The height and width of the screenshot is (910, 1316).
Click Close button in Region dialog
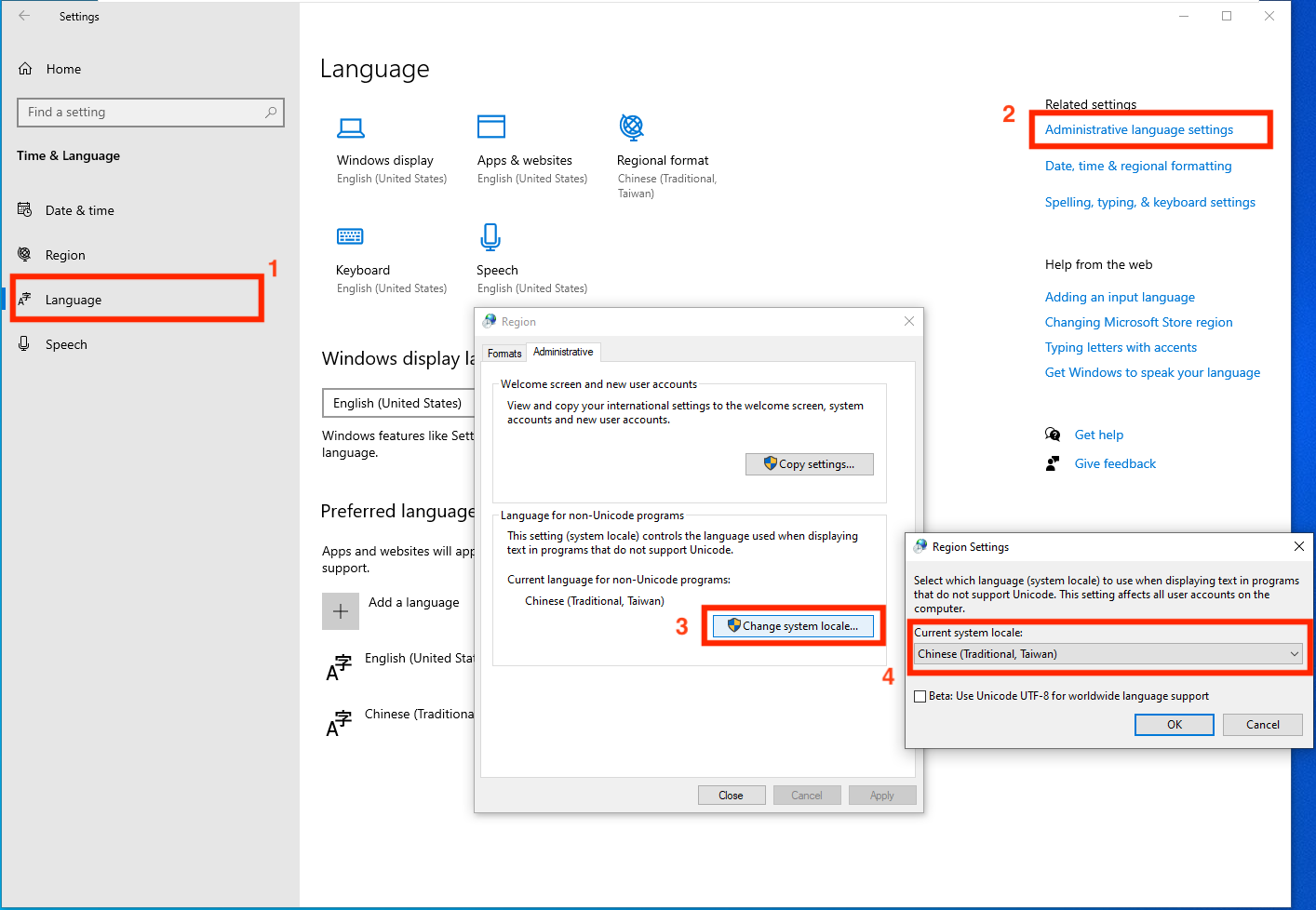point(732,796)
